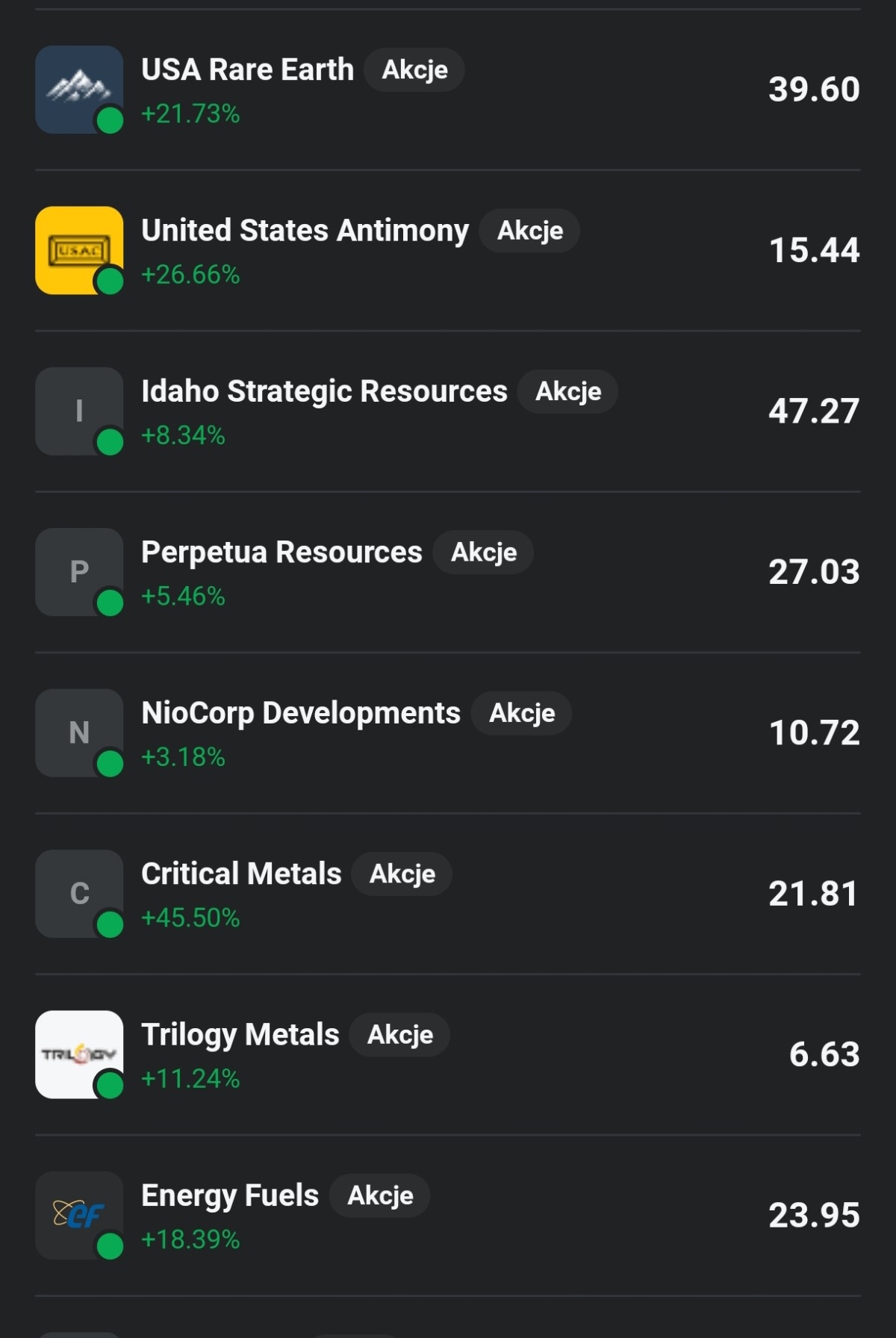Tap the Akcje tag beside Energy Fuels
Viewport: 896px width, 1338px height.
click(380, 1195)
